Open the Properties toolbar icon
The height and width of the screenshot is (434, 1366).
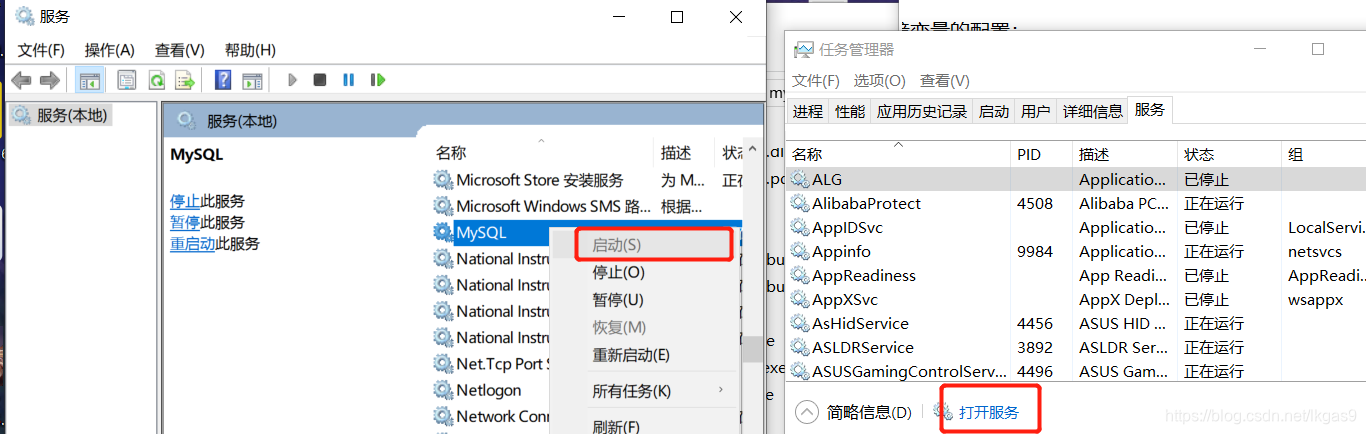point(127,80)
